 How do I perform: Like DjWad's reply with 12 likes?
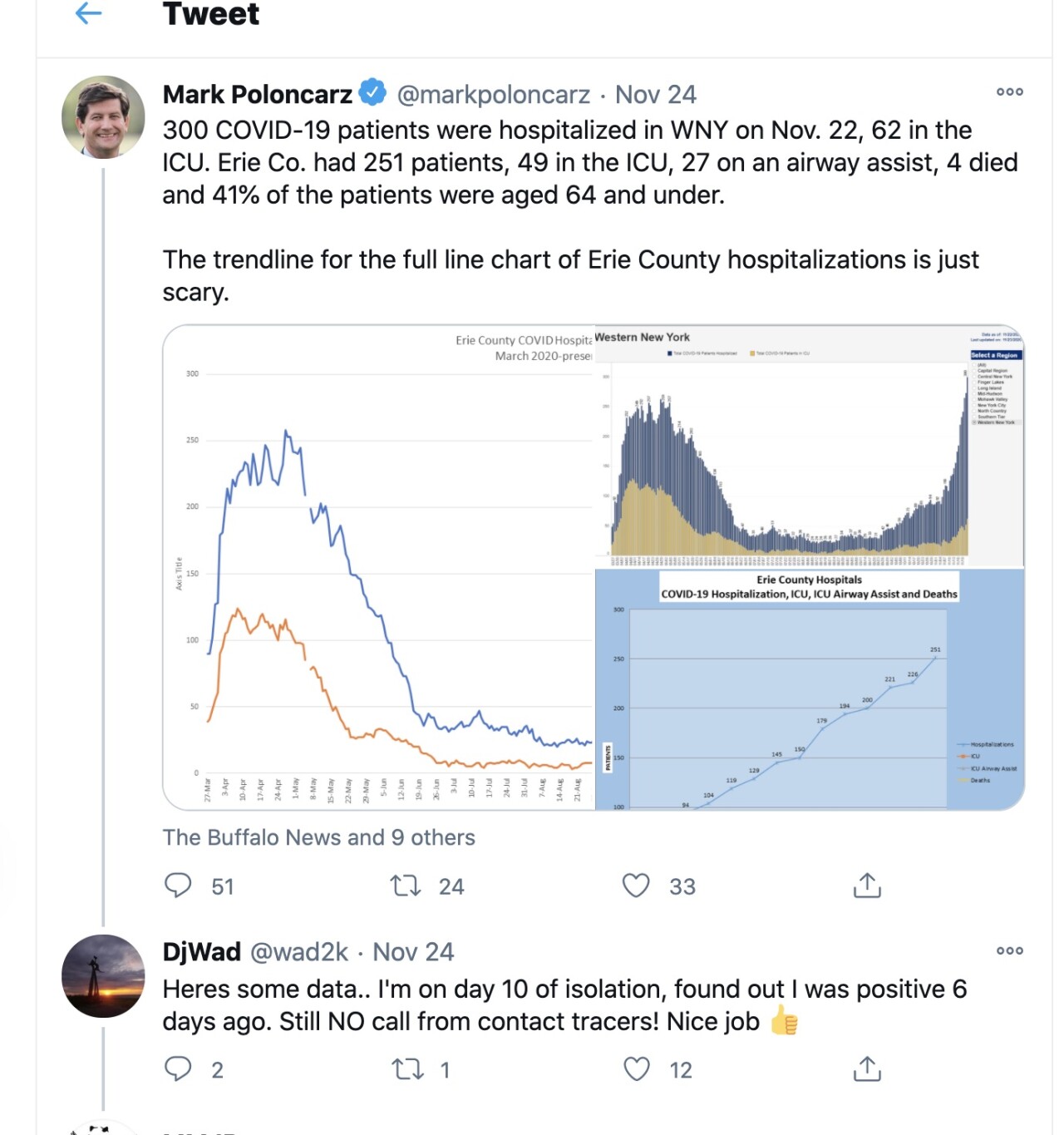pyautogui.click(x=637, y=1068)
